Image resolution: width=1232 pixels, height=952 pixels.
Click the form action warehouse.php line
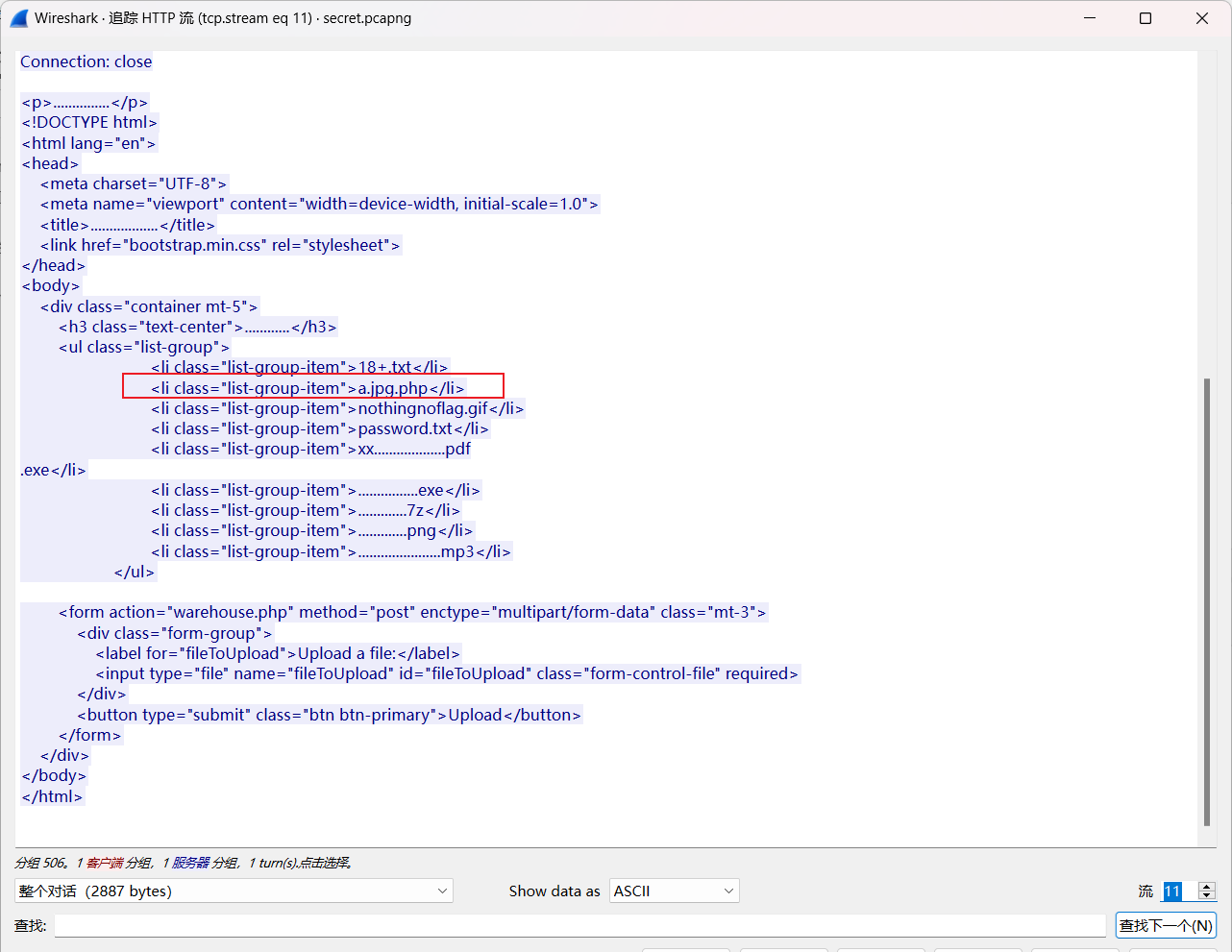412,612
